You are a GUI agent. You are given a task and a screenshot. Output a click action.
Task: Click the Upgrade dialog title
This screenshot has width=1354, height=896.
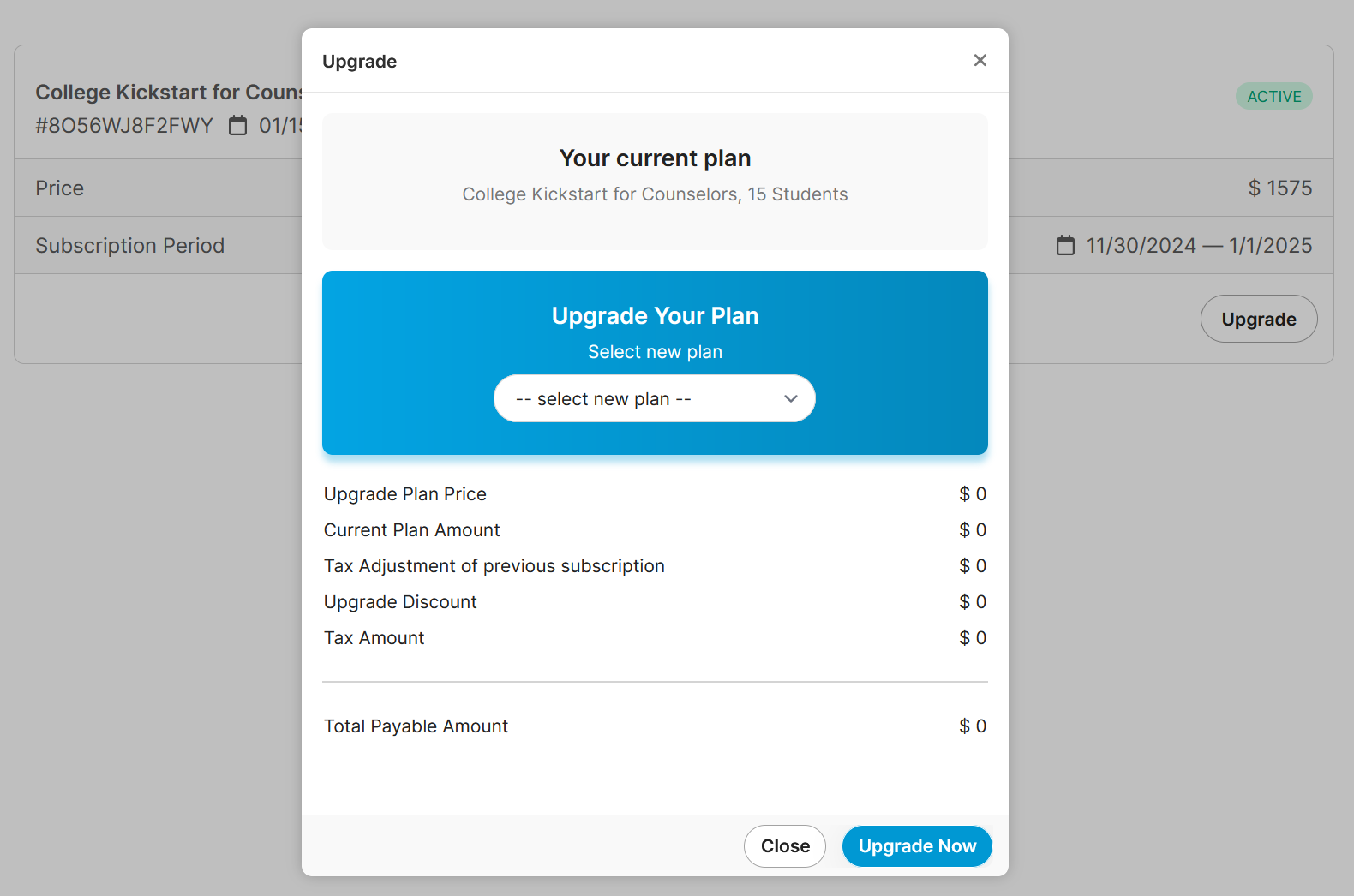359,62
